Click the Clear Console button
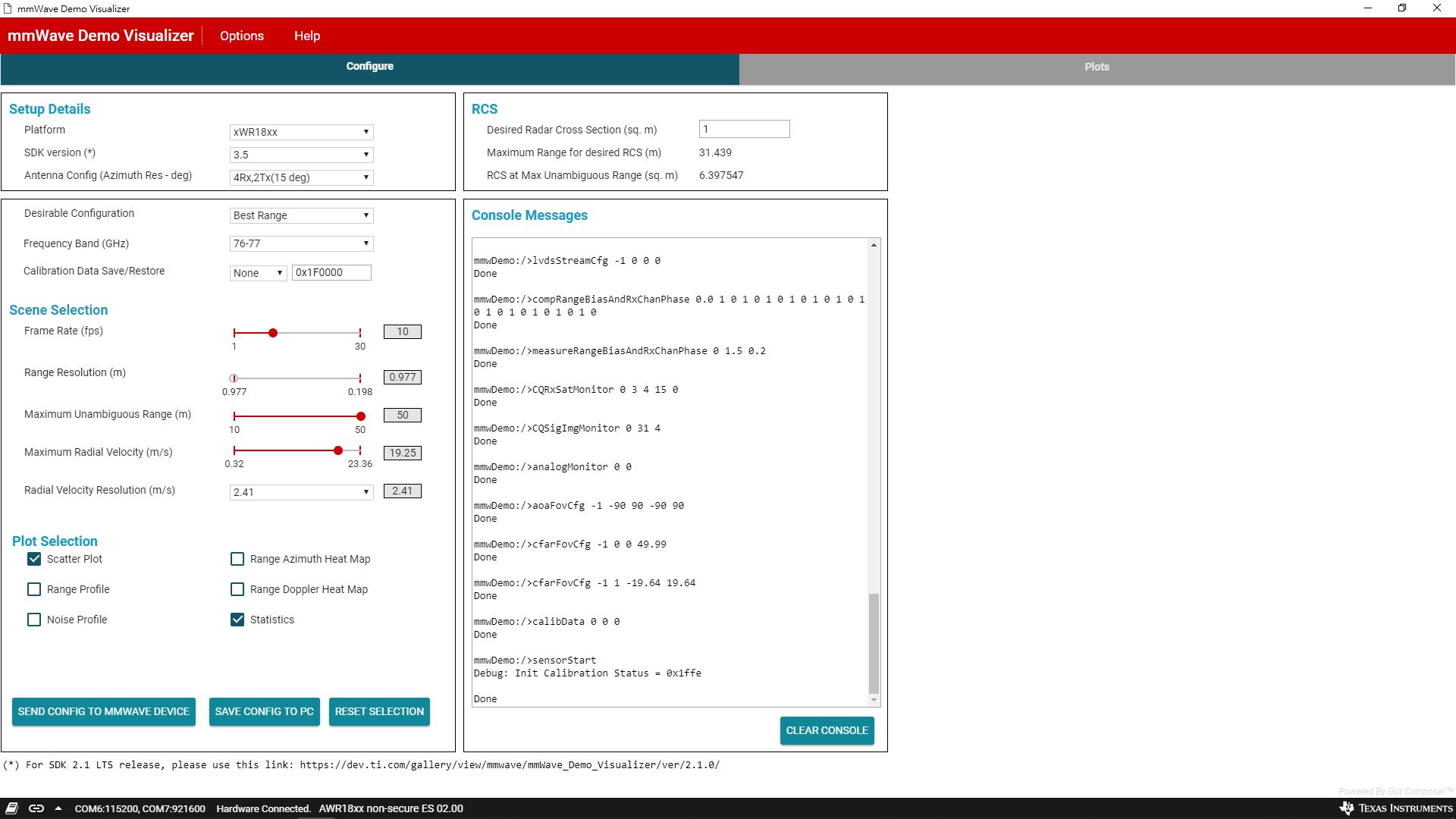Screen dimensions: 1456x819 (827, 730)
